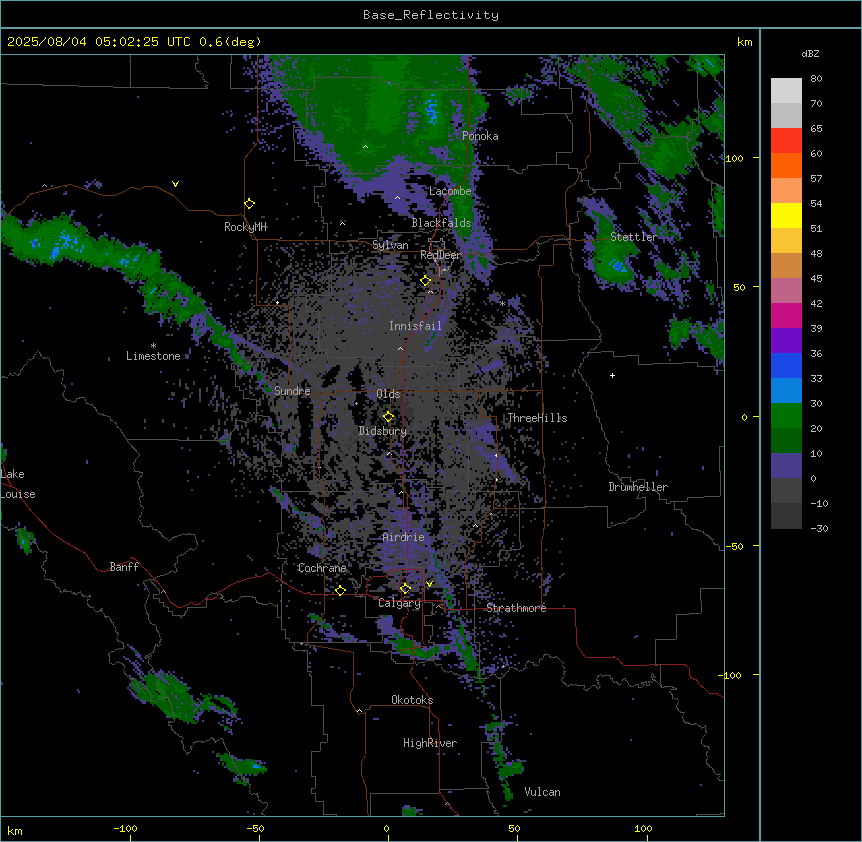This screenshot has height=842, width=862.
Task: Select the purple 10 dBZ legend swatch
Action: 786,466
